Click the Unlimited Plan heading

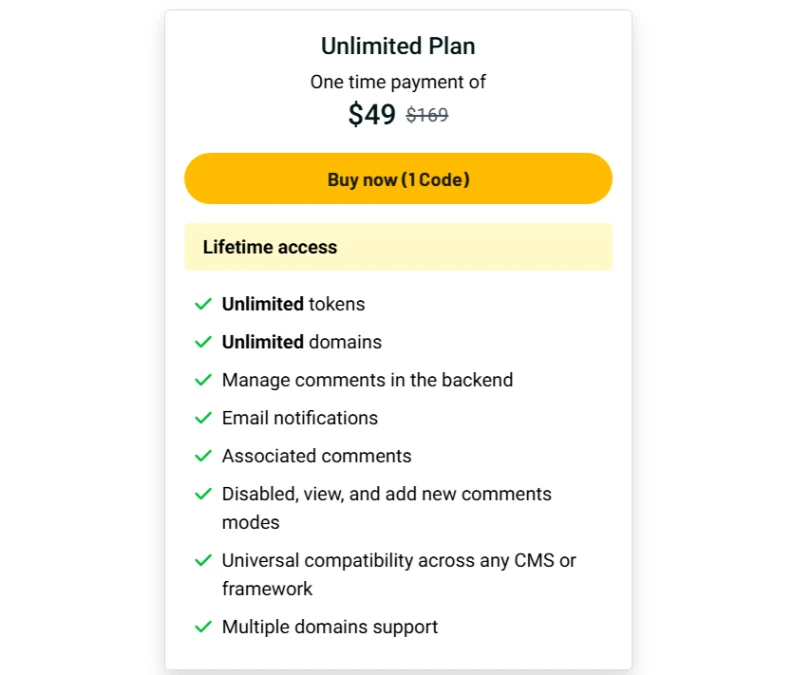(x=398, y=46)
